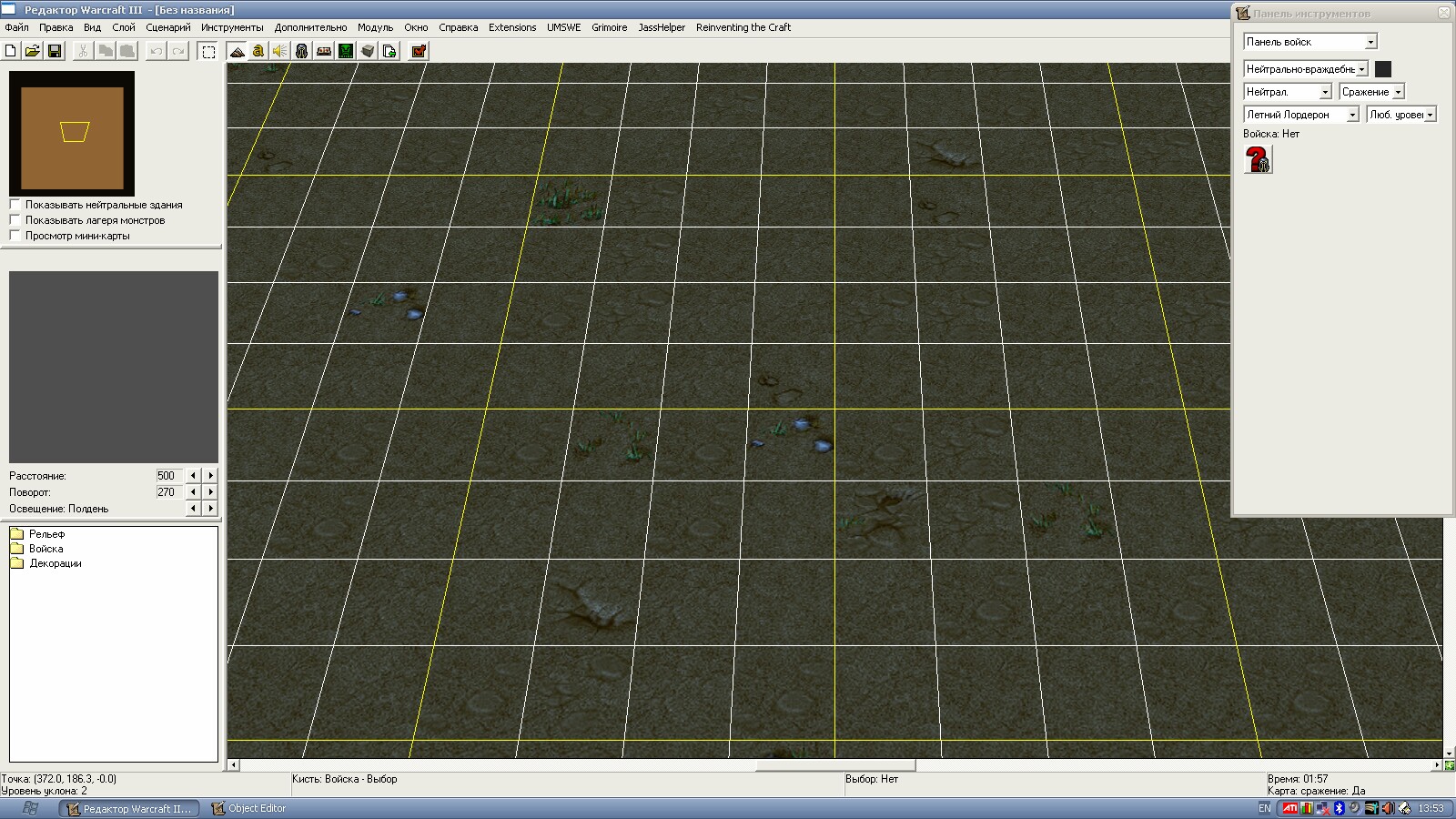This screenshot has height=819, width=1456.
Task: Open the Object Manager cube icon
Action: point(368,51)
